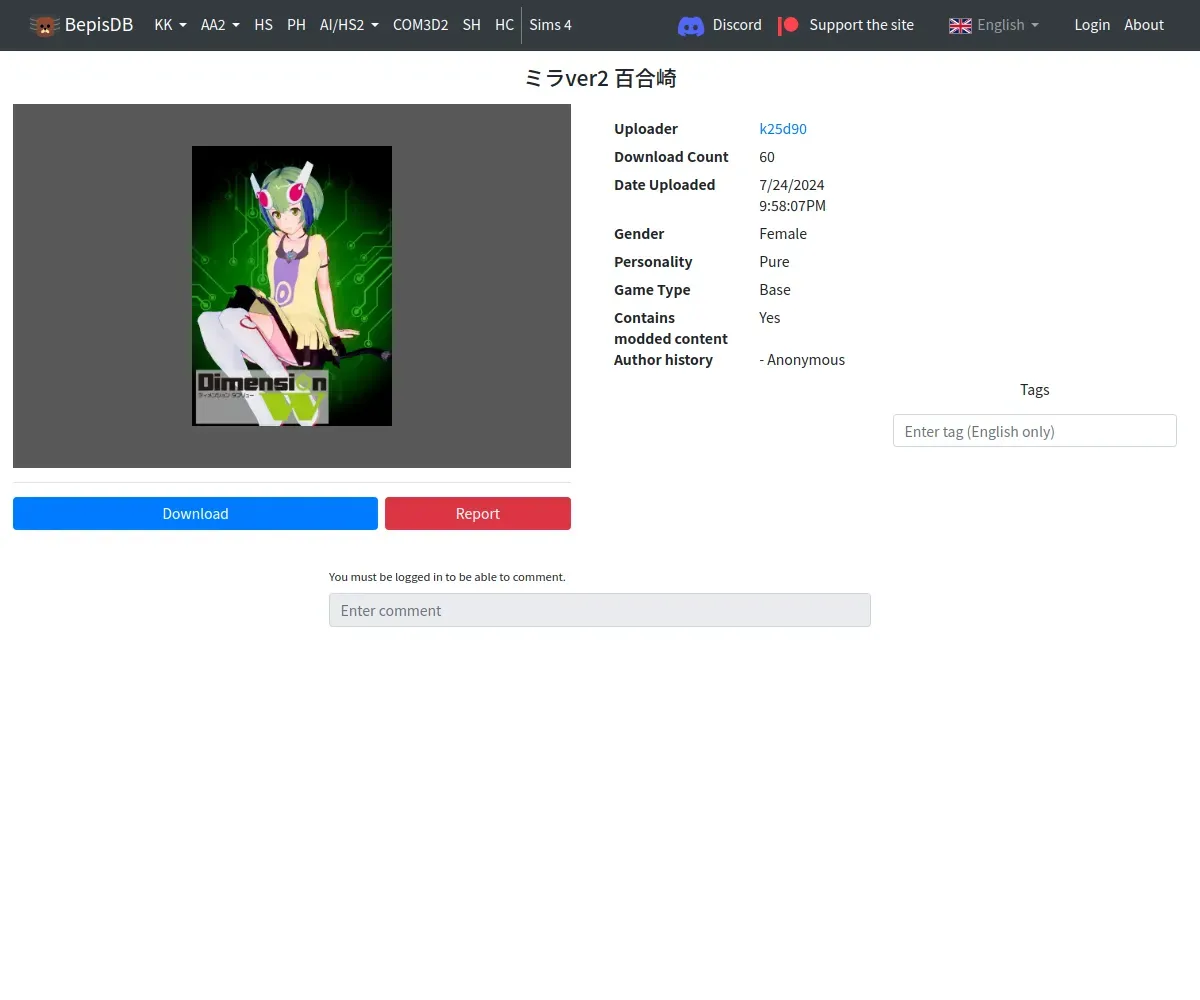Image resolution: width=1200 pixels, height=1000 pixels.
Task: Open the About page
Action: click(x=1144, y=25)
